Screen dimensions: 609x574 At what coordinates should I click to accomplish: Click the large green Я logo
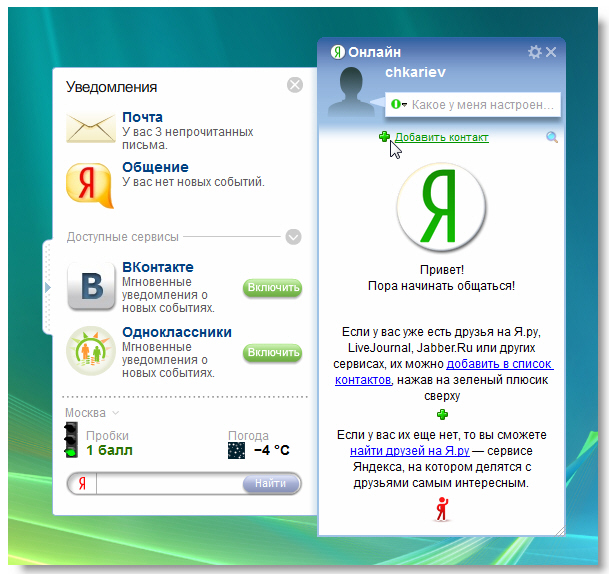(441, 207)
